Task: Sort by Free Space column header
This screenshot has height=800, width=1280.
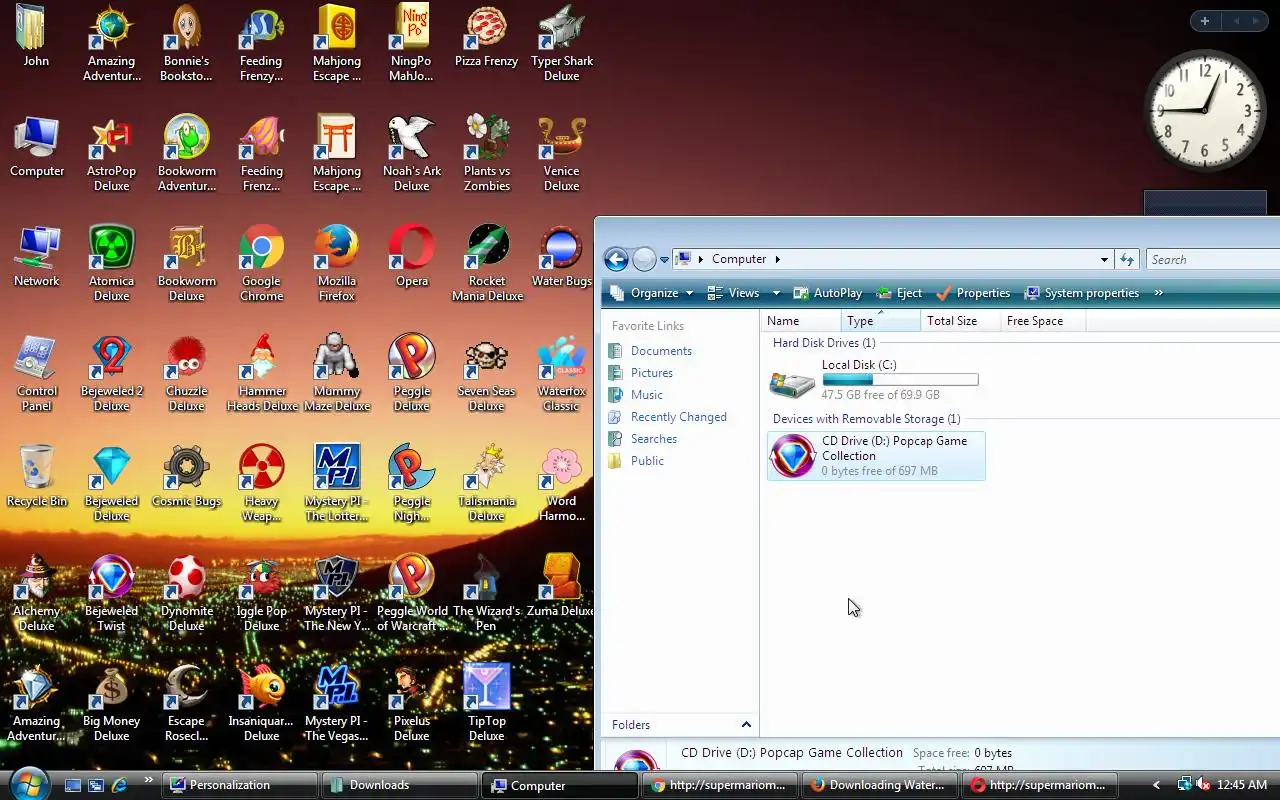Action: tap(1043, 321)
